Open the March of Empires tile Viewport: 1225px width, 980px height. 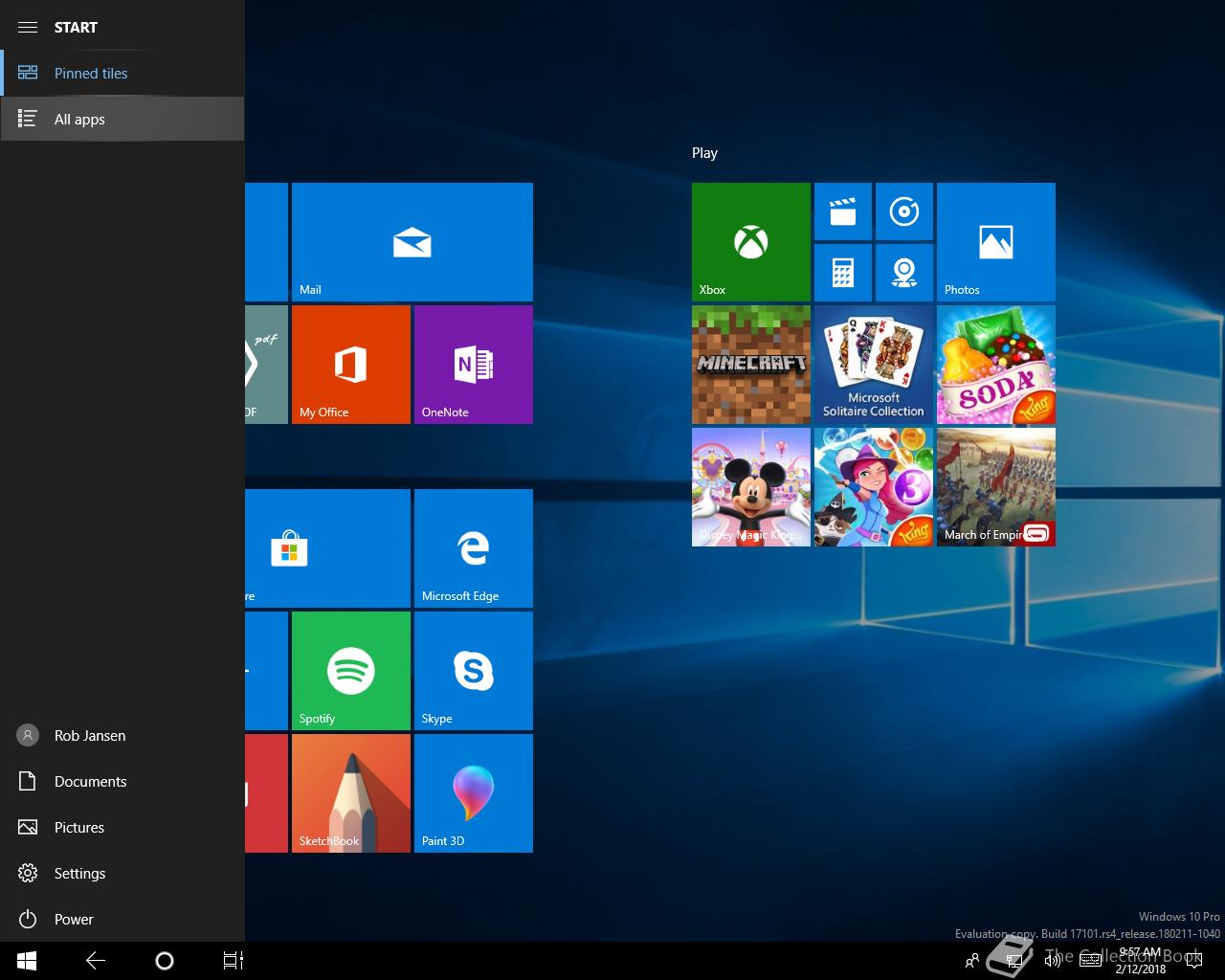click(996, 487)
